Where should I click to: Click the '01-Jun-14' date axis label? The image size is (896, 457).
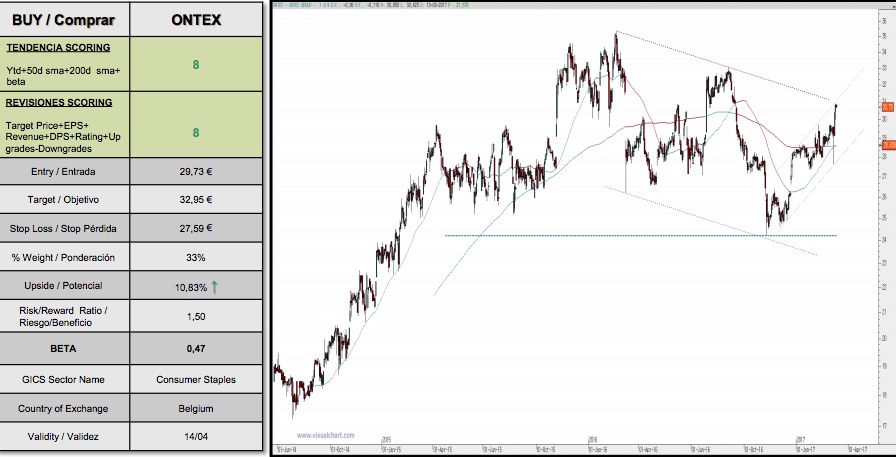pos(287,450)
